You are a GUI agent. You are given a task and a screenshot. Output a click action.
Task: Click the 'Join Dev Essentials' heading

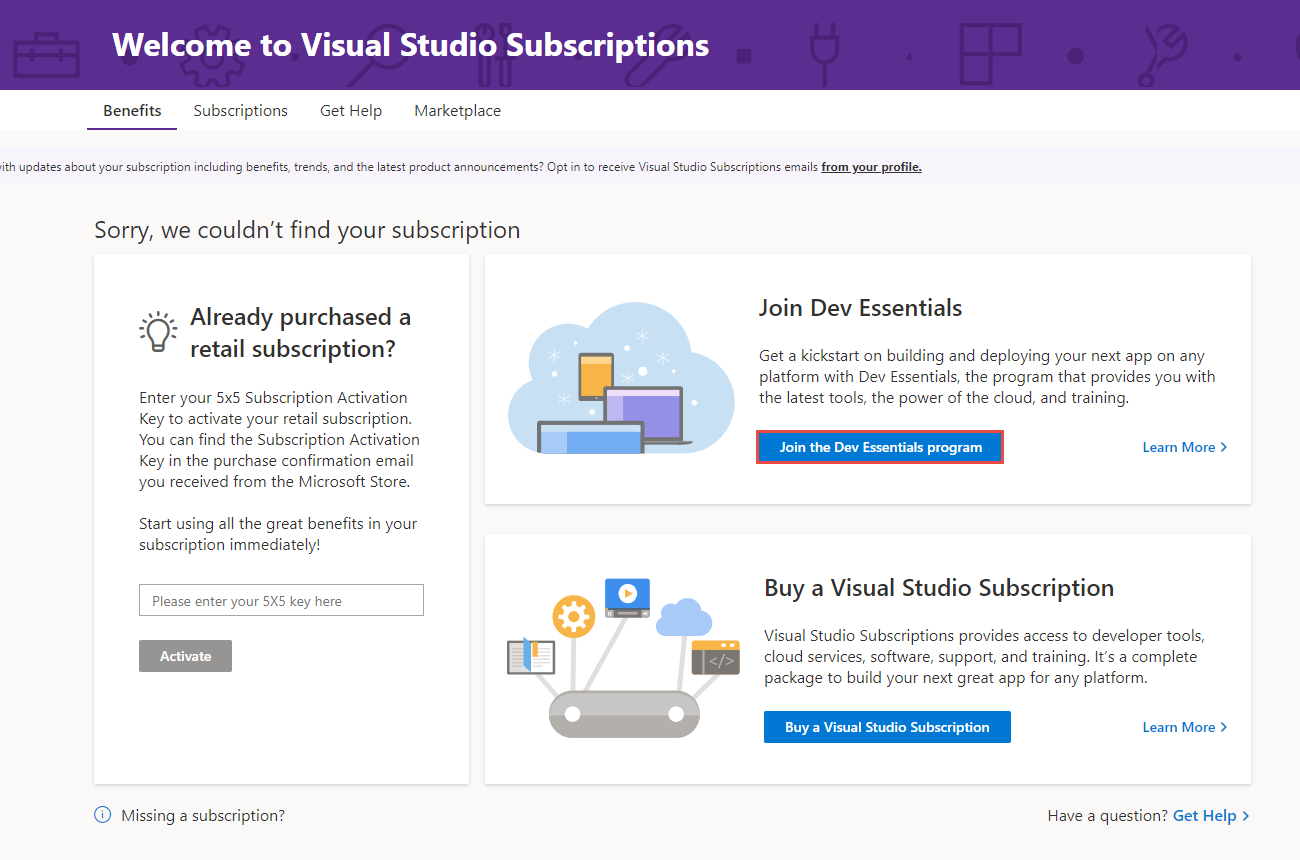pyautogui.click(x=860, y=308)
